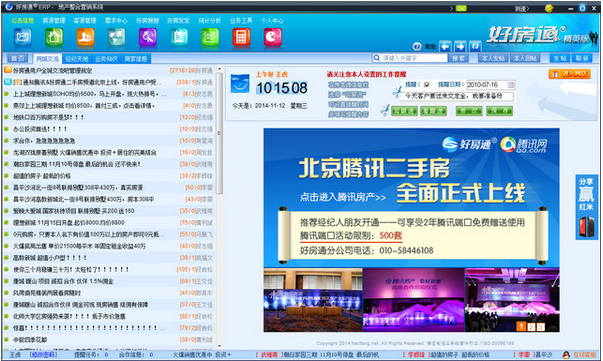This screenshot has width=603, height=361.
Task: Click the refresh icon beside forward arrow
Action: [x=475, y=47]
